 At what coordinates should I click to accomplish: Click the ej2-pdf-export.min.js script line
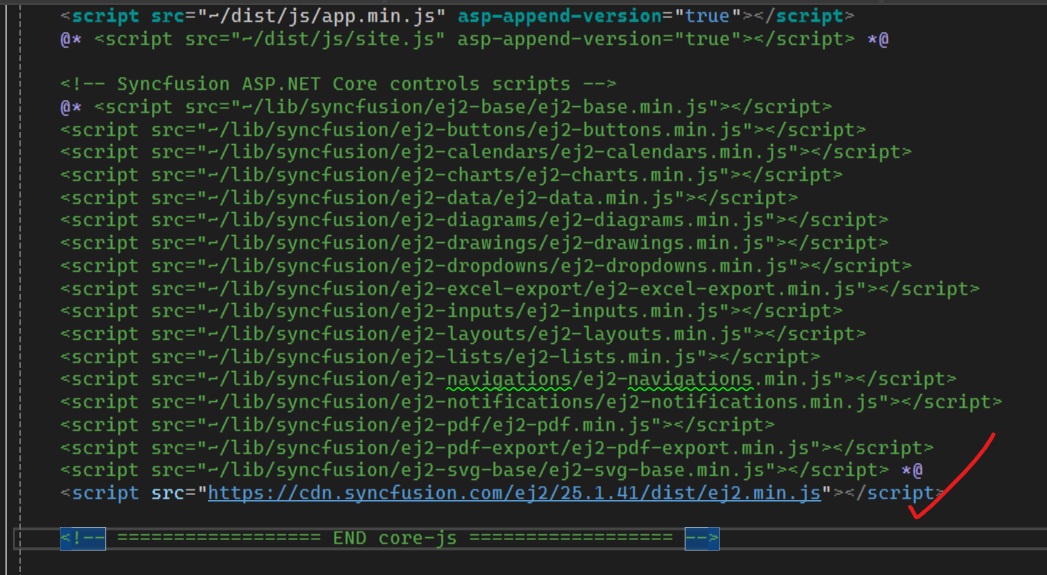tap(497, 447)
